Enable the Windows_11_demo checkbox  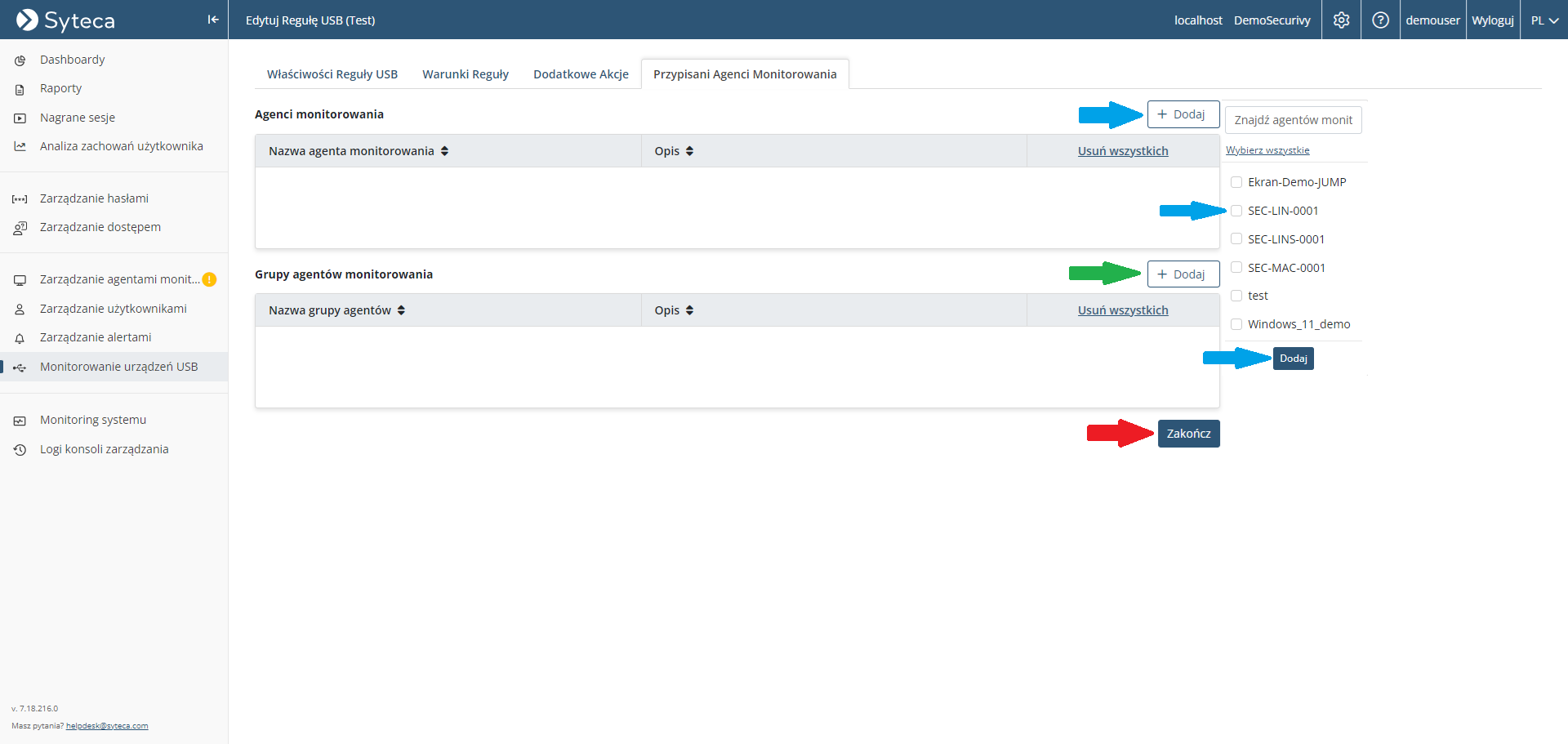1236,324
